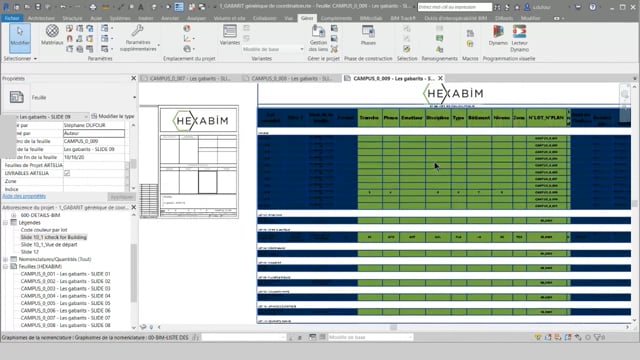
Task: Open the Gérer ribbon tab
Action: [307, 18]
